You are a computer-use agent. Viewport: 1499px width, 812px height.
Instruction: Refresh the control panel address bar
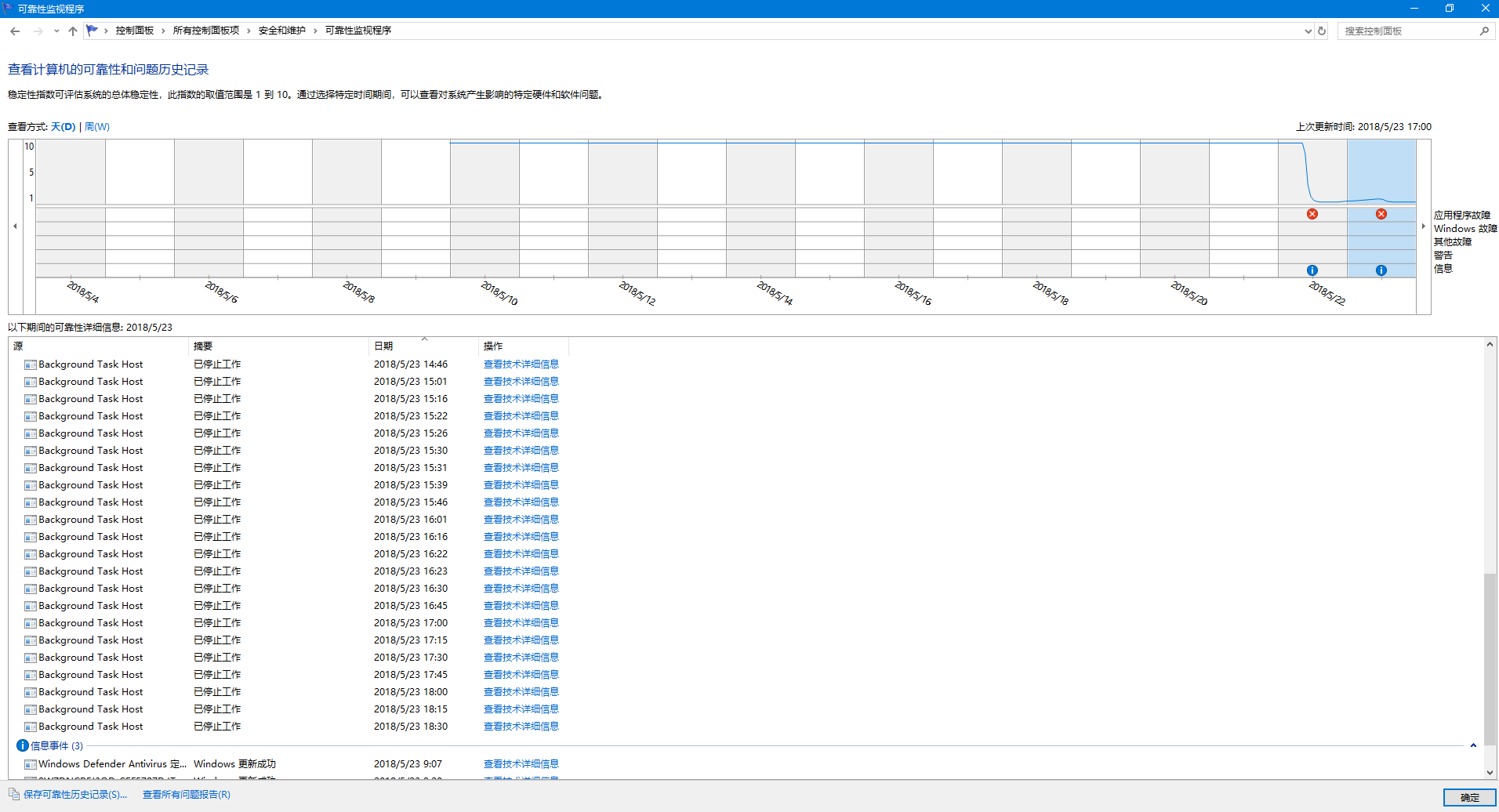click(1322, 31)
